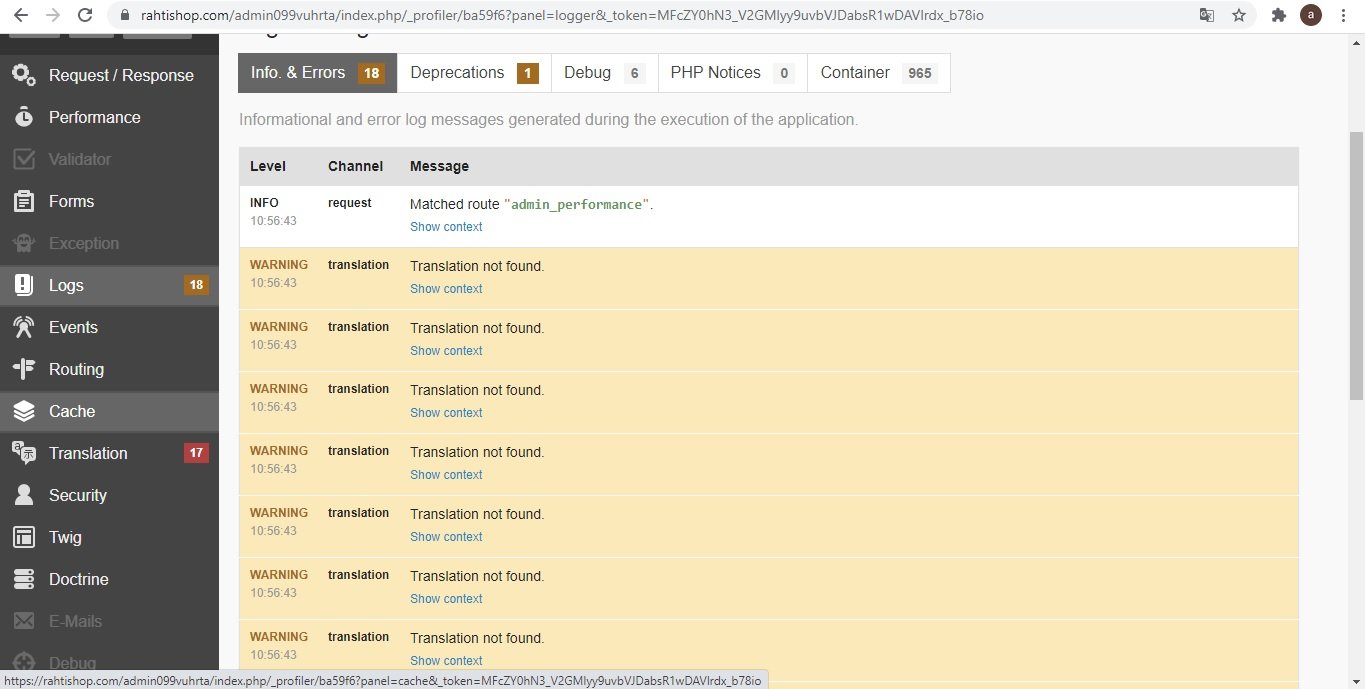Click the Logs badge showing 18
The height and width of the screenshot is (689, 1365).
click(196, 285)
